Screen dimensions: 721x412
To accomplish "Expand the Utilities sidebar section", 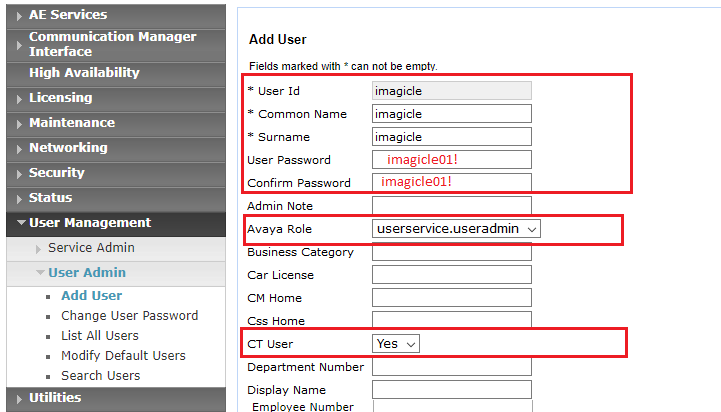I will pos(55,398).
